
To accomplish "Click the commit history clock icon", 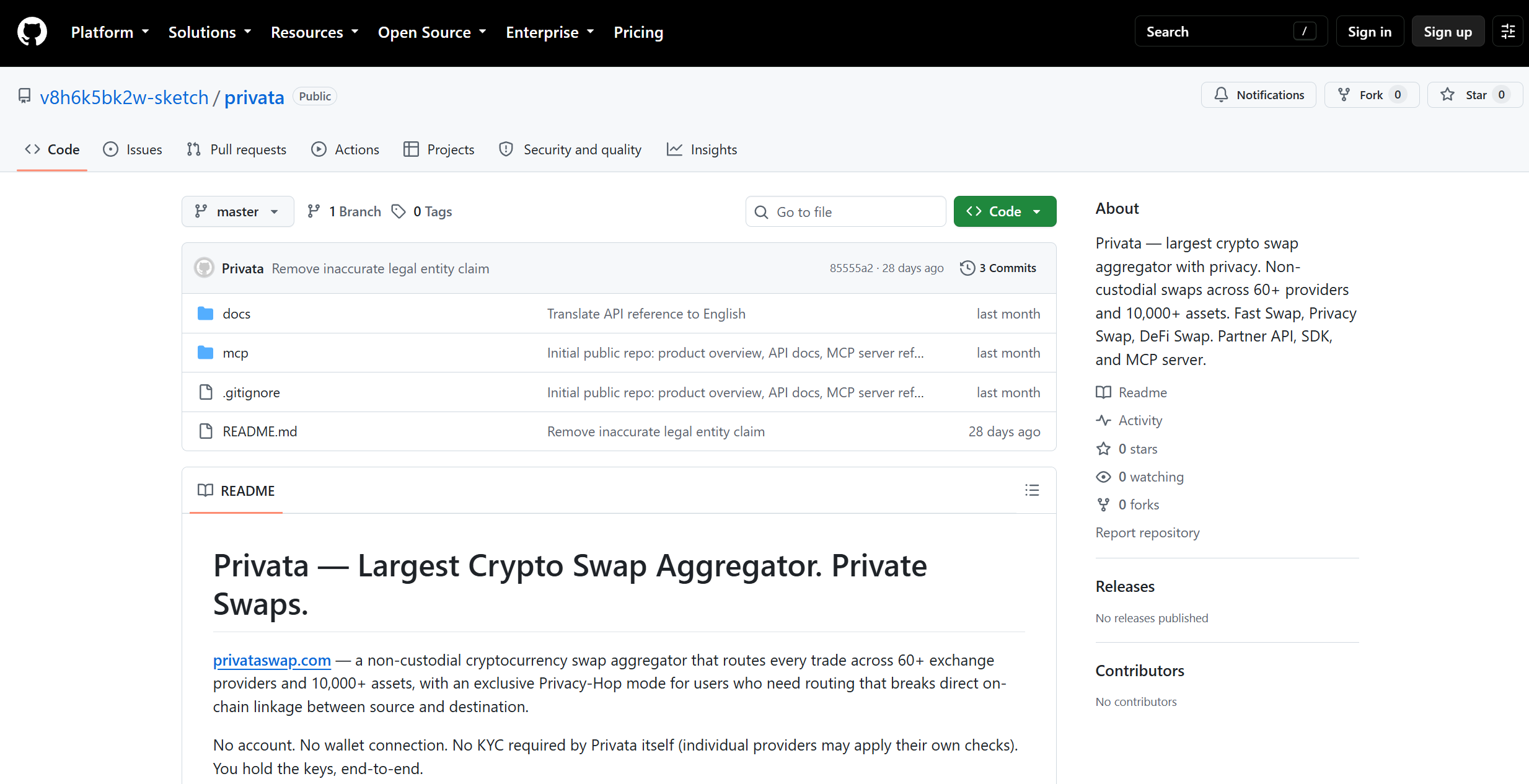I will point(967,268).
